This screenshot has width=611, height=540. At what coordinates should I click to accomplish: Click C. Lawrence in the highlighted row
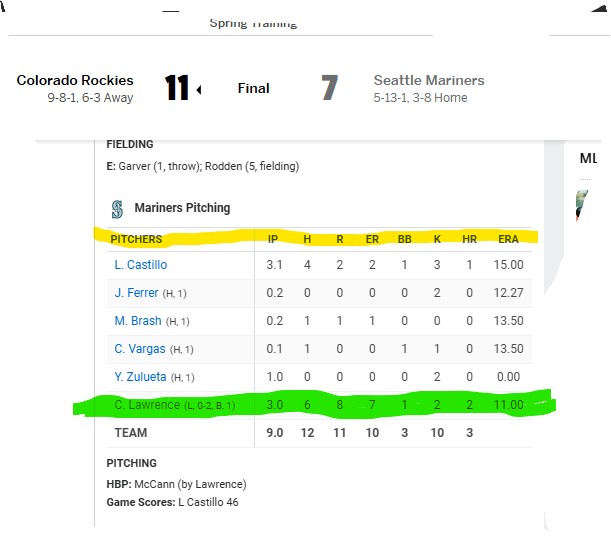(x=146, y=406)
